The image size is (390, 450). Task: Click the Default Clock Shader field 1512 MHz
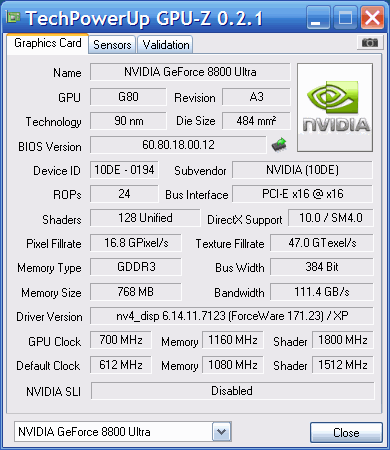[343, 365]
